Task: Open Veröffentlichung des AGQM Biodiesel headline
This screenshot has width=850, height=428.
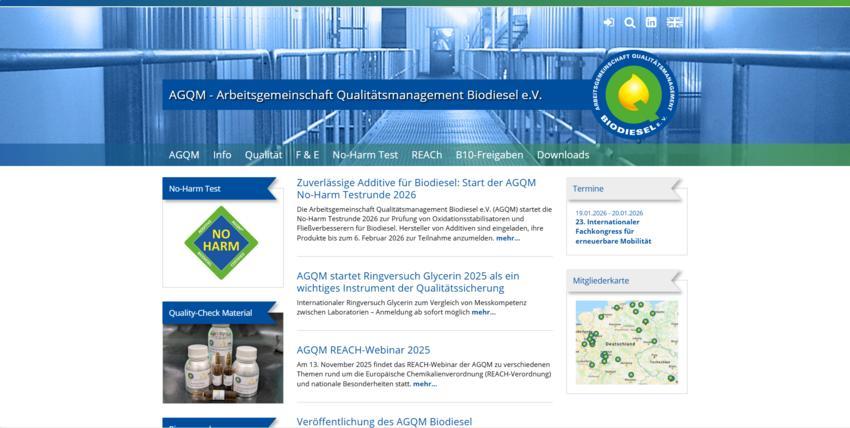Action: click(384, 421)
